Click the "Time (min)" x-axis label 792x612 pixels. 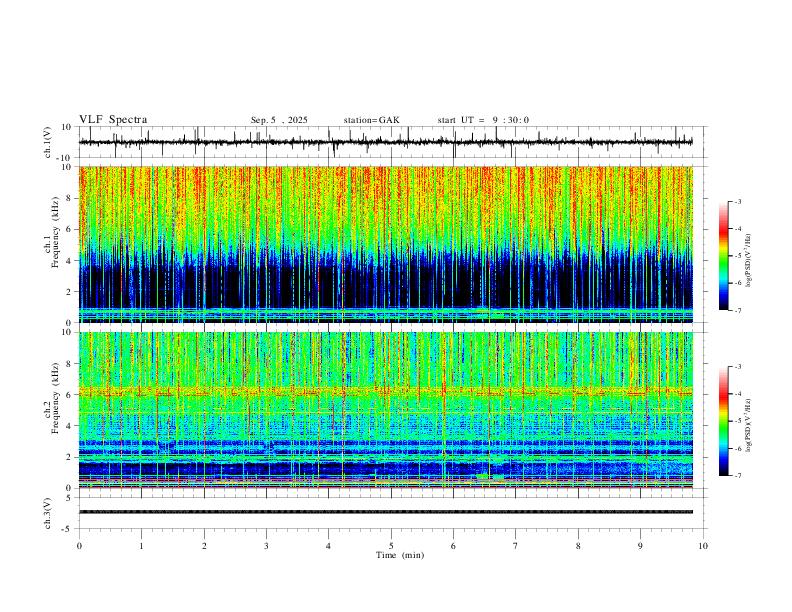click(x=400, y=555)
